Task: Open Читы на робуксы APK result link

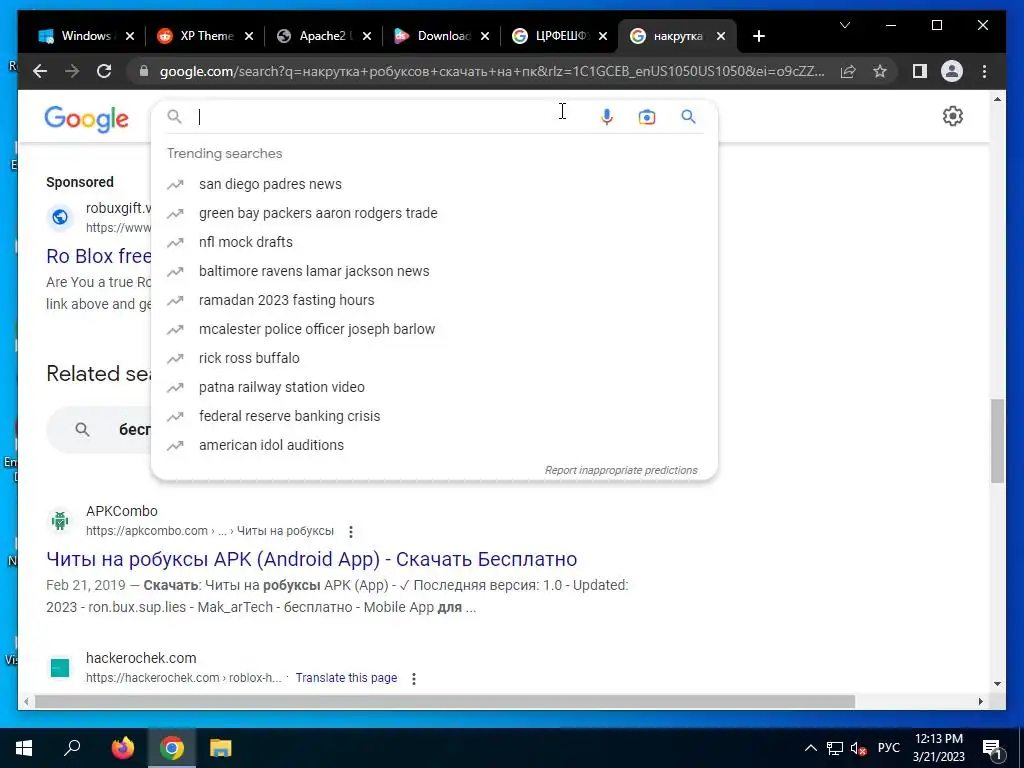Action: 312,559
